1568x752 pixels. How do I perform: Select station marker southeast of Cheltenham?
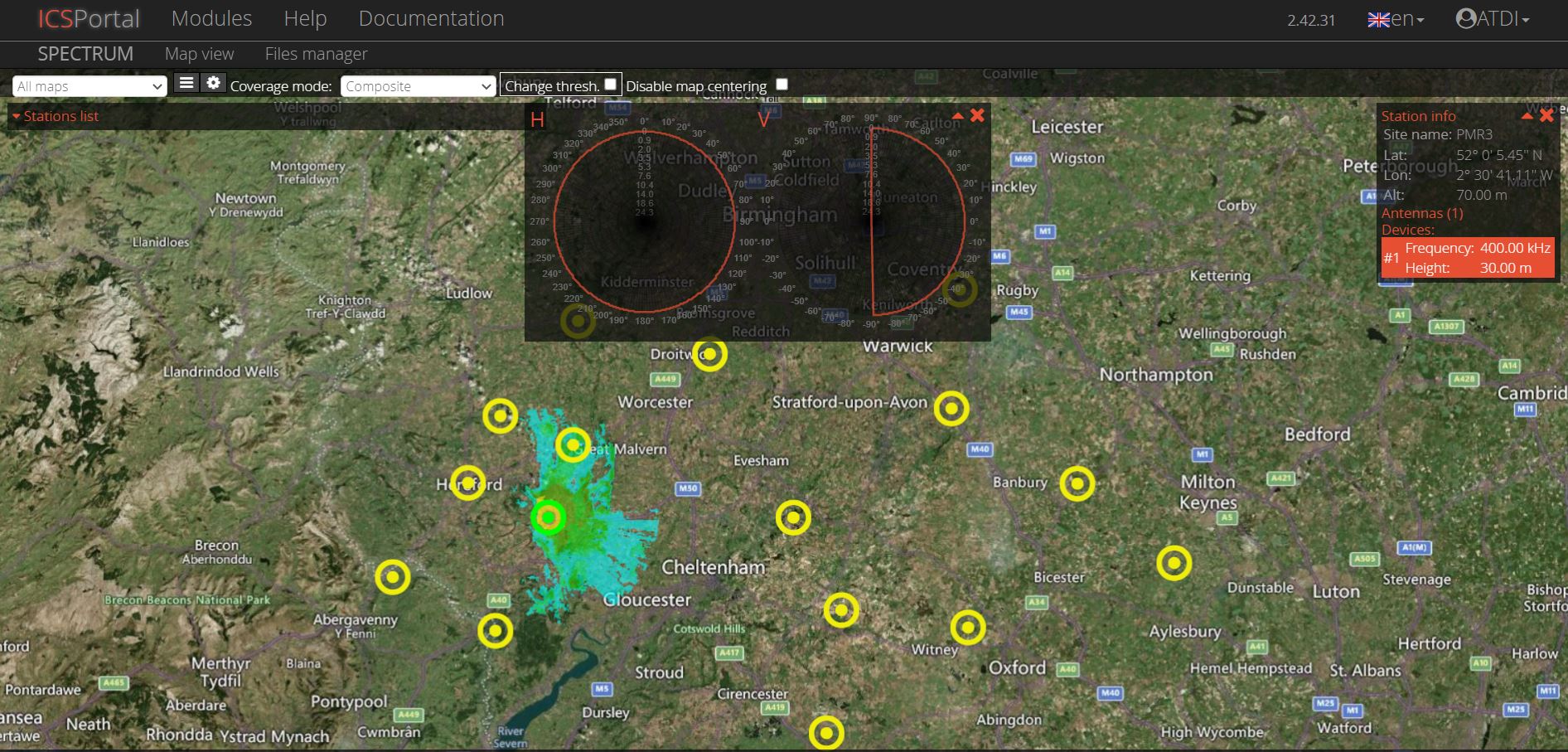click(841, 610)
